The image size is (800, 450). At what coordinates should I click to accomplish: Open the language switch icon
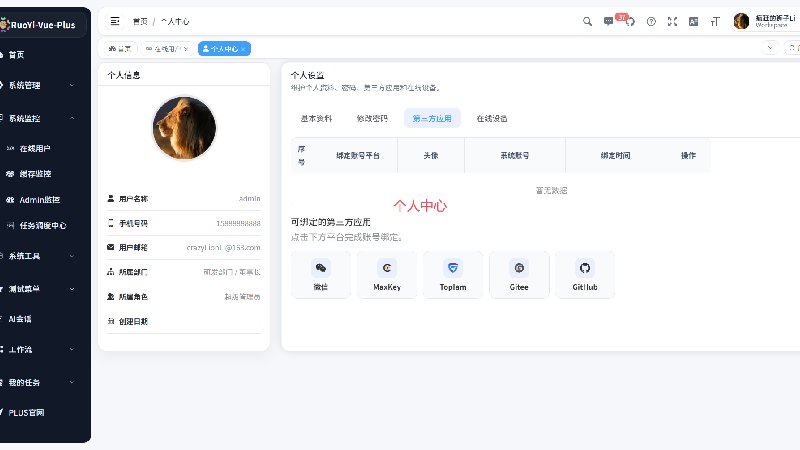point(693,21)
